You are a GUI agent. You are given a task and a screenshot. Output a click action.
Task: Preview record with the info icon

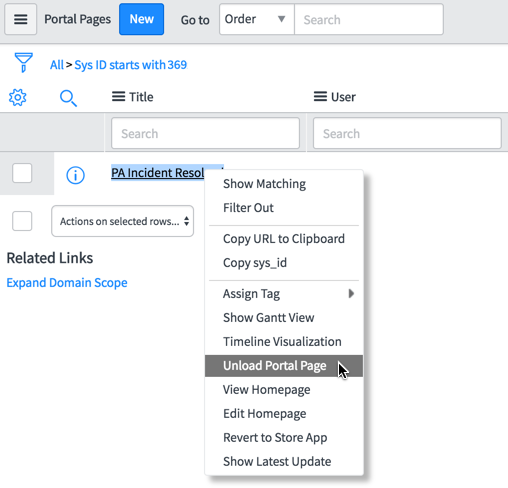[x=75, y=175]
